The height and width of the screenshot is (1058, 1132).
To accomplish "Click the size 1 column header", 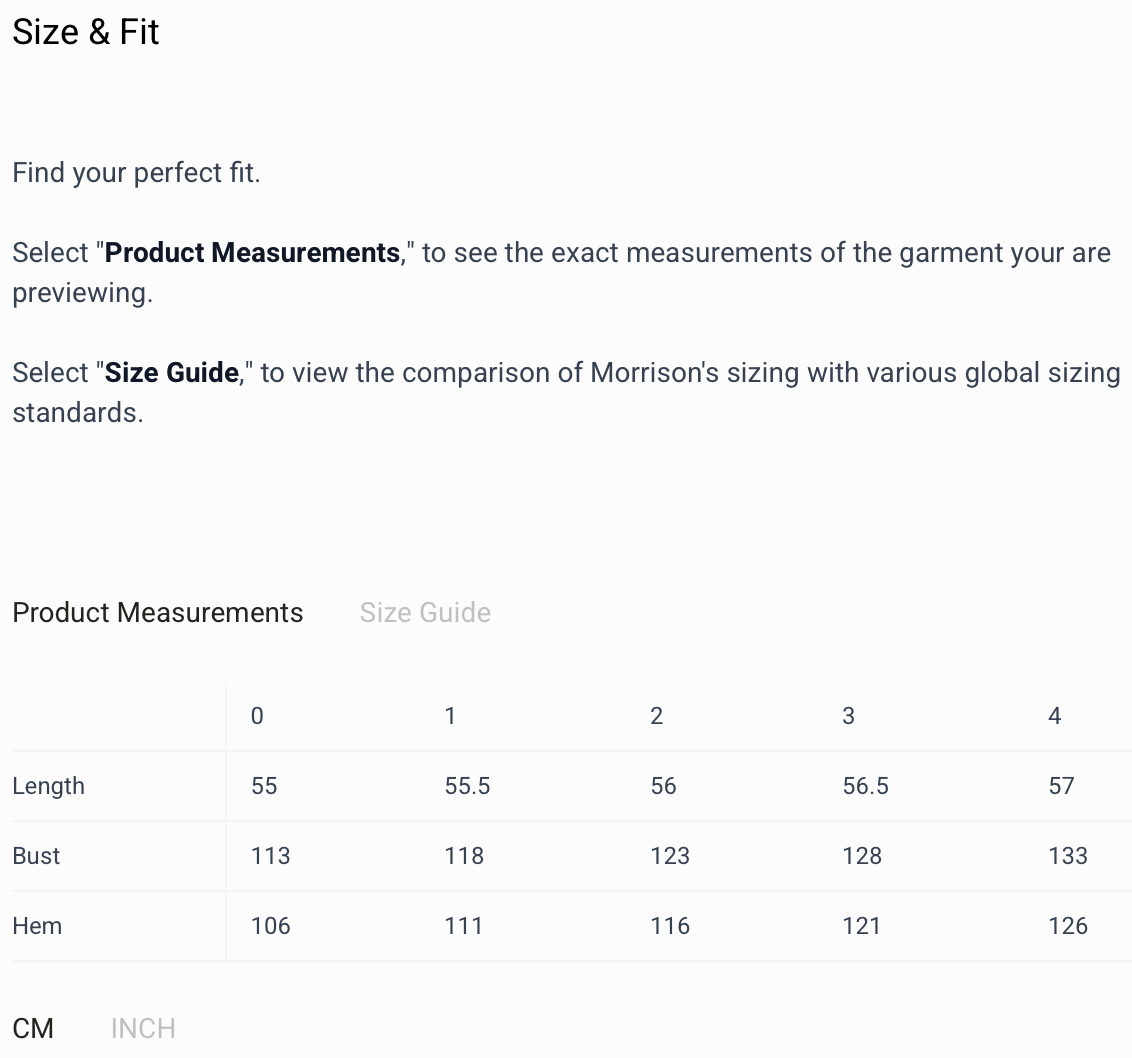I will click(450, 716).
